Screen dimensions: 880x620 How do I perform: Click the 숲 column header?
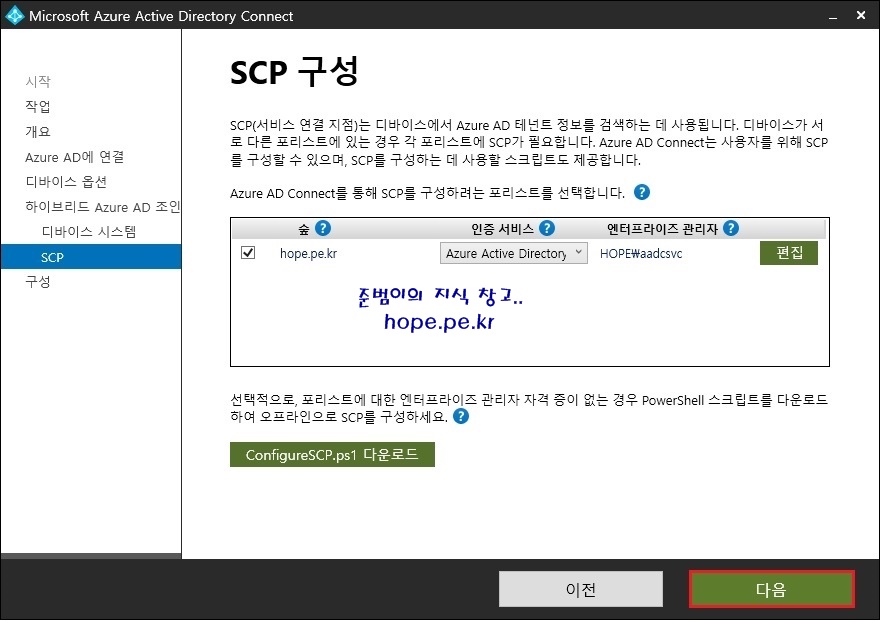[x=304, y=229]
